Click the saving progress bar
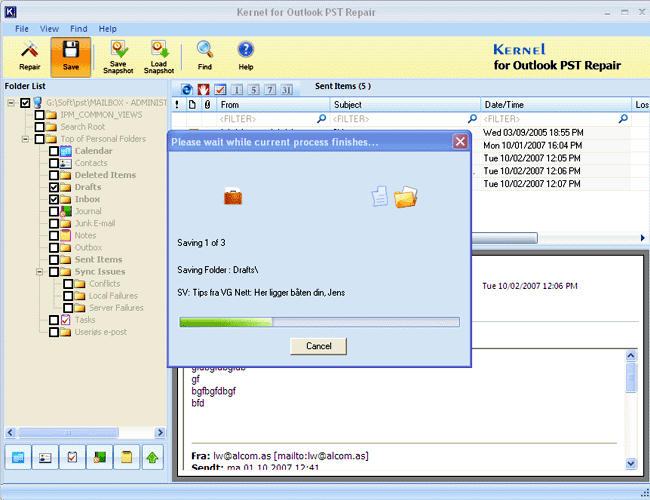 pos(320,322)
